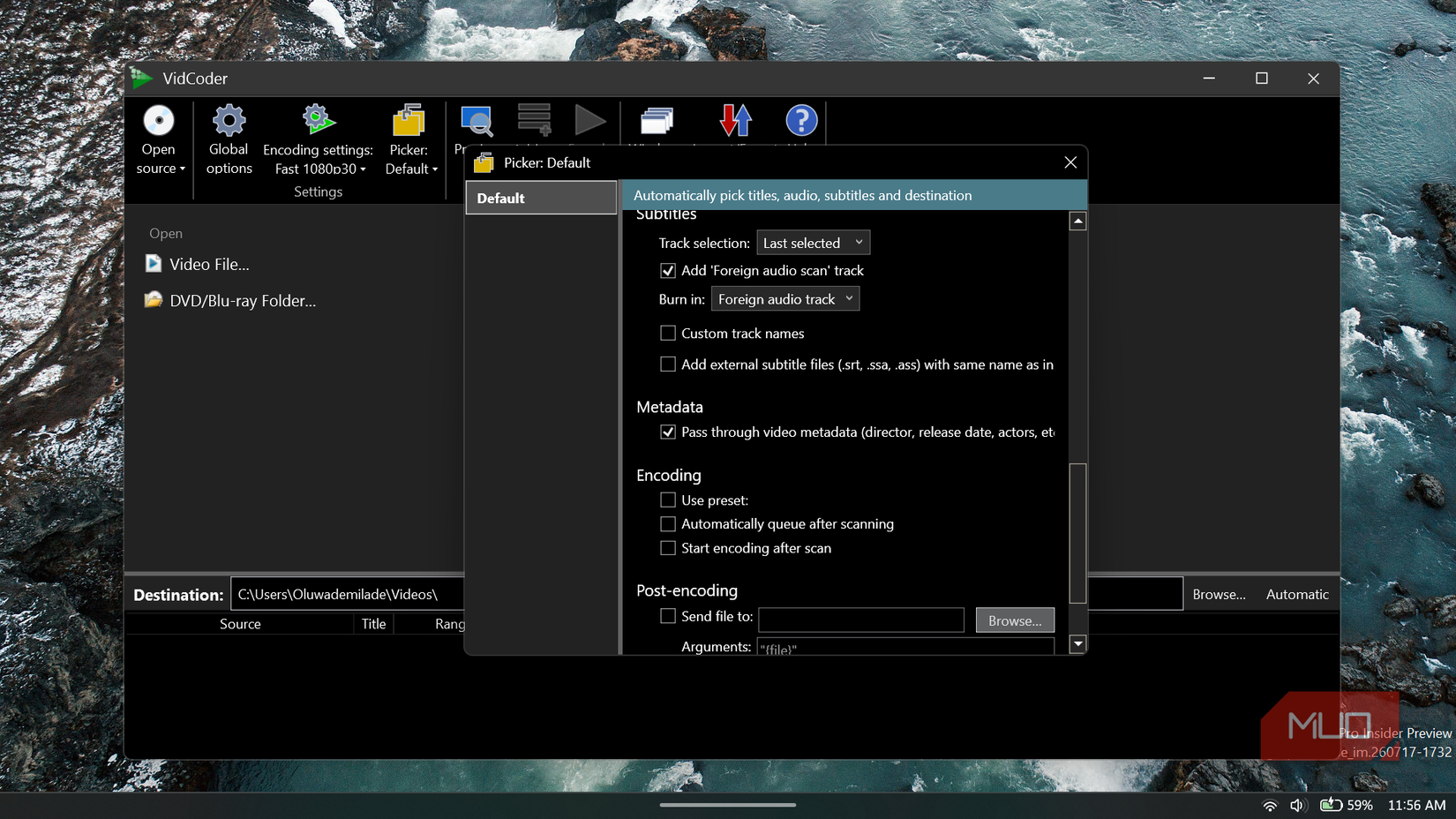
Task: Click destination Browse... button in main window
Action: [x=1219, y=594]
